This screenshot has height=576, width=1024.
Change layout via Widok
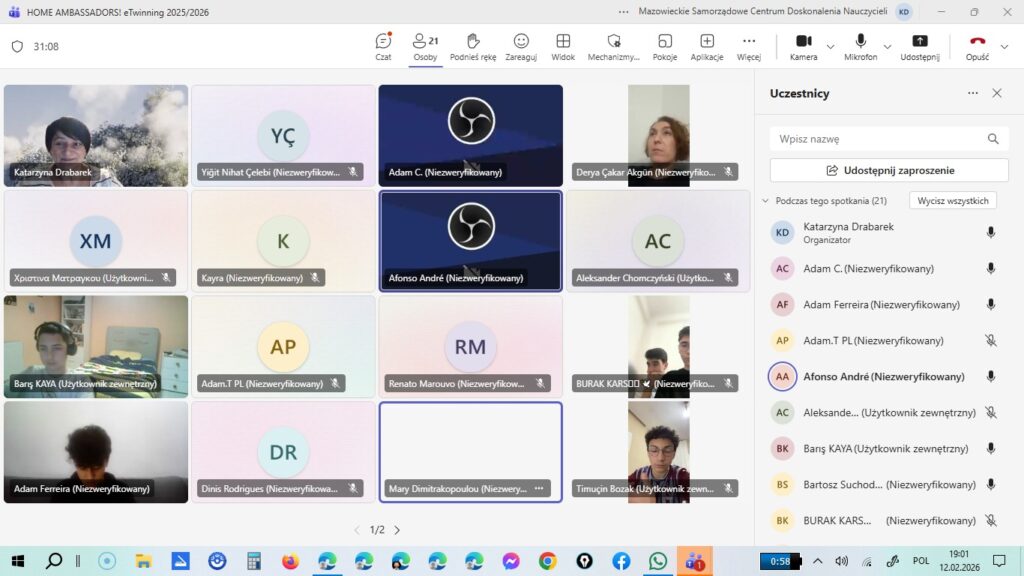pos(563,47)
